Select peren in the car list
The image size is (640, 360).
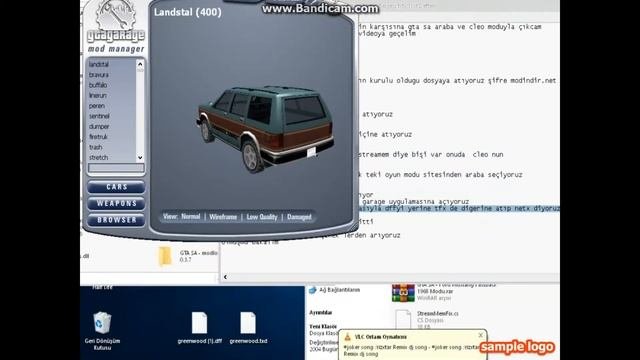pos(97,106)
